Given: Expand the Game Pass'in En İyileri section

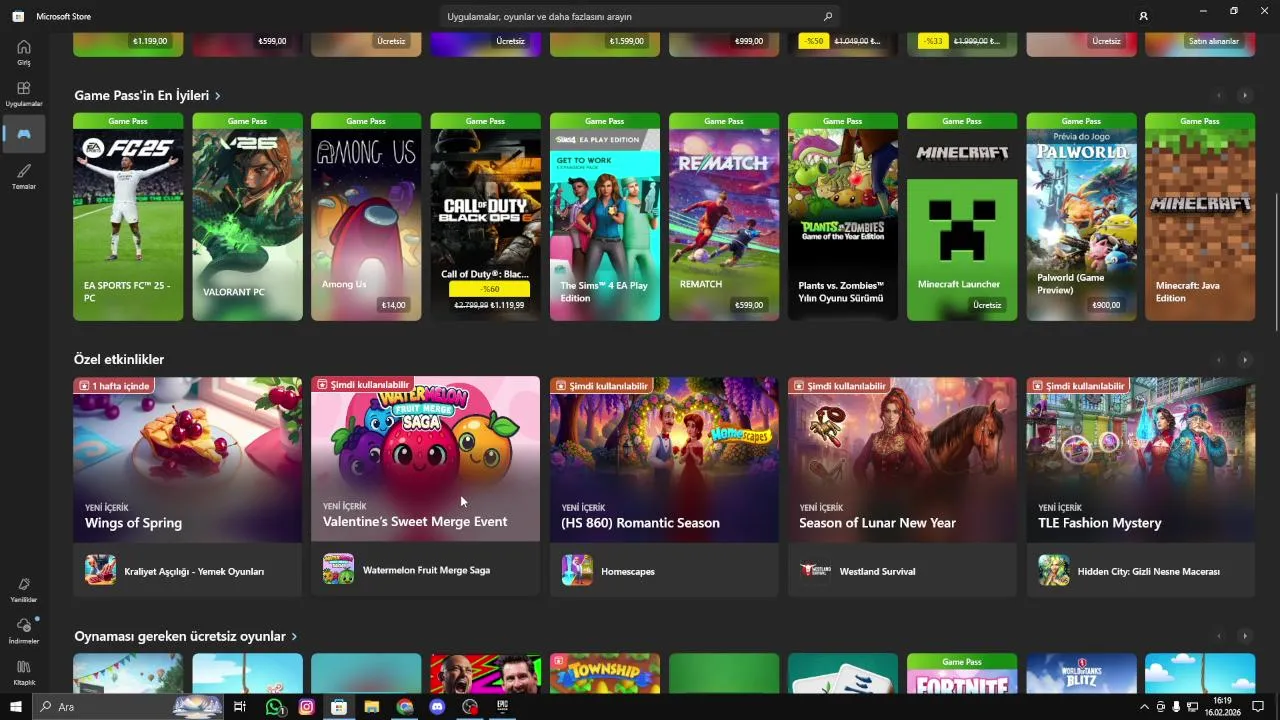Looking at the screenshot, I should pos(148,95).
